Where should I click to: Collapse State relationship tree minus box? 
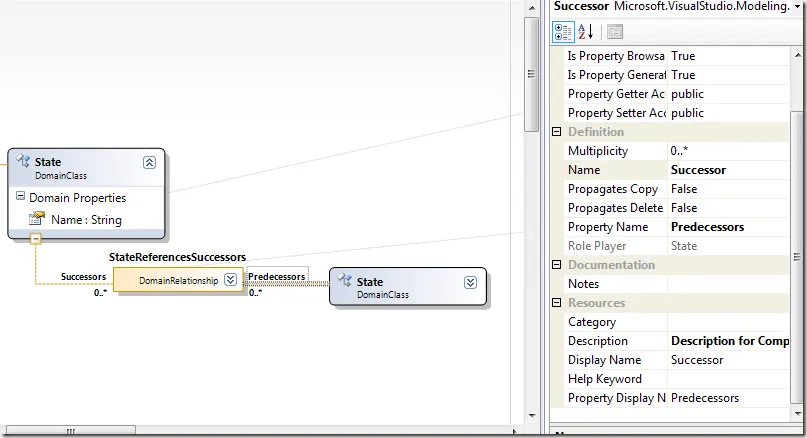[x=36, y=239]
